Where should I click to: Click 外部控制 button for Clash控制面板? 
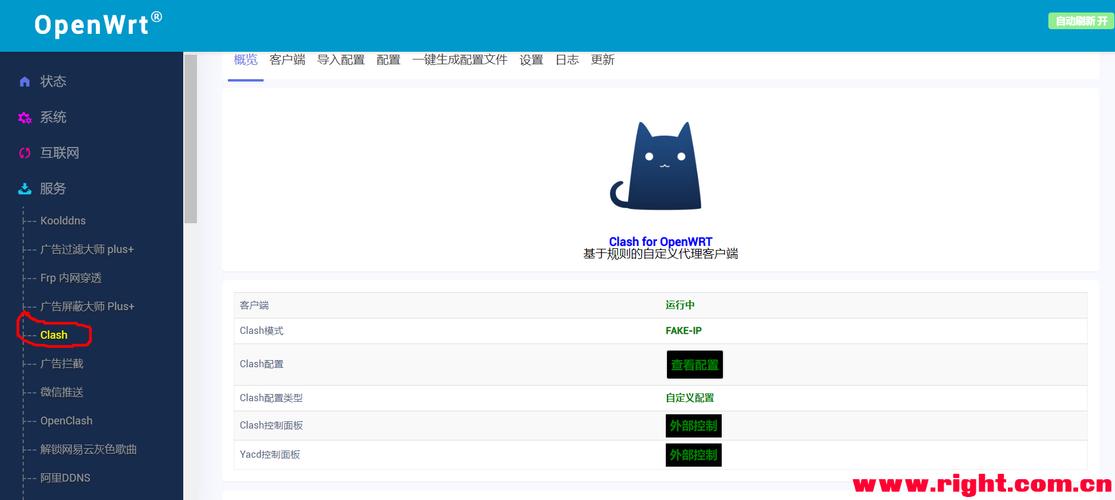[694, 426]
